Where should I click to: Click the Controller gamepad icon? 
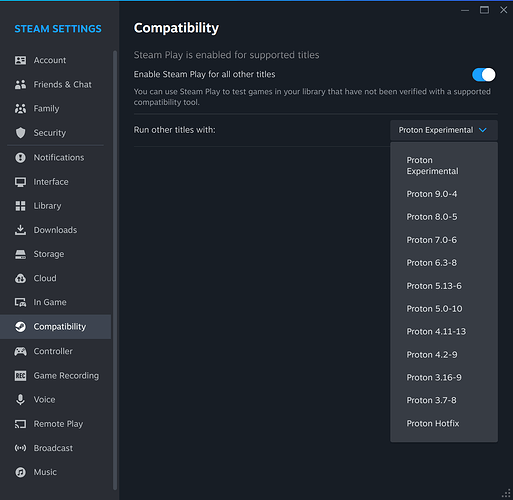pos(20,351)
